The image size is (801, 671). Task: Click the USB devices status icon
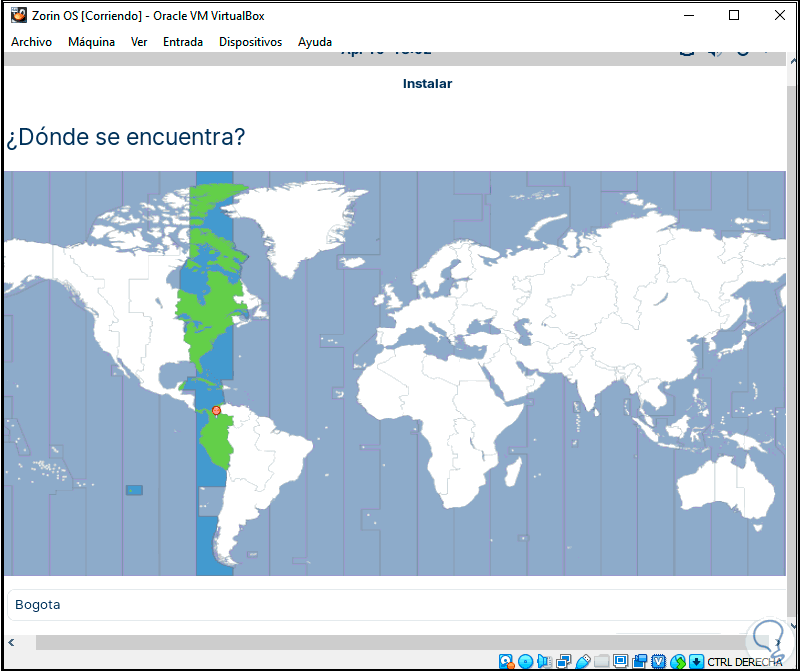pyautogui.click(x=582, y=661)
